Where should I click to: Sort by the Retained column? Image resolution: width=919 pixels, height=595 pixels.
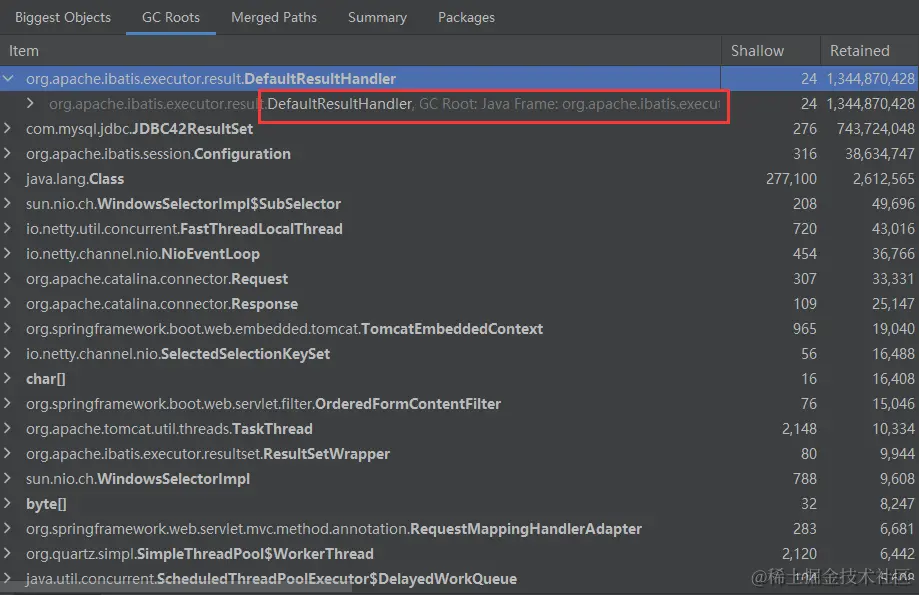click(862, 50)
